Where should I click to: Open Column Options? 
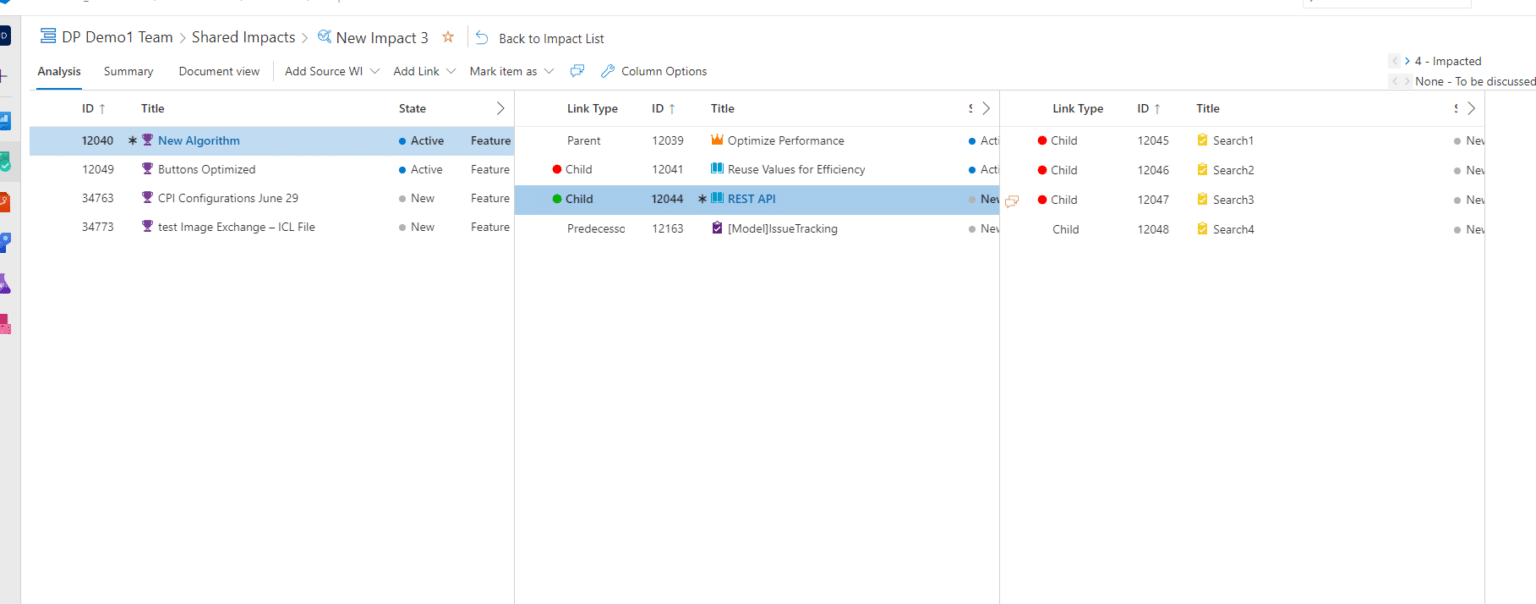pyautogui.click(x=663, y=71)
